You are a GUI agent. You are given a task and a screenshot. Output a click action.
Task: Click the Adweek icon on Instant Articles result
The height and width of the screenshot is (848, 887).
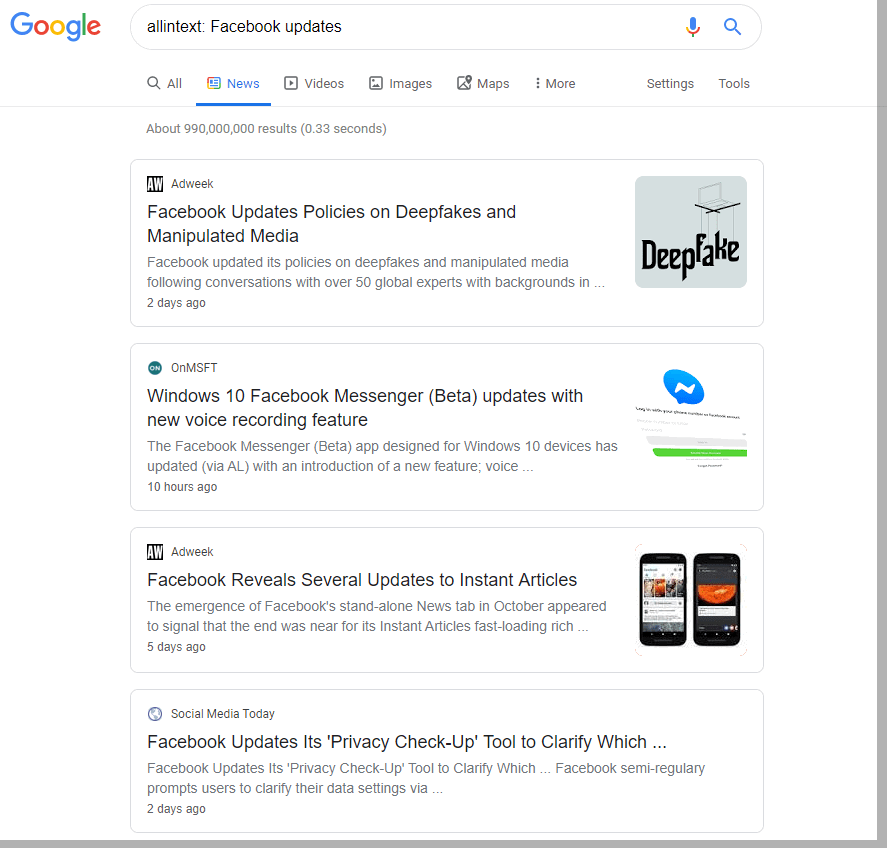pyautogui.click(x=155, y=552)
